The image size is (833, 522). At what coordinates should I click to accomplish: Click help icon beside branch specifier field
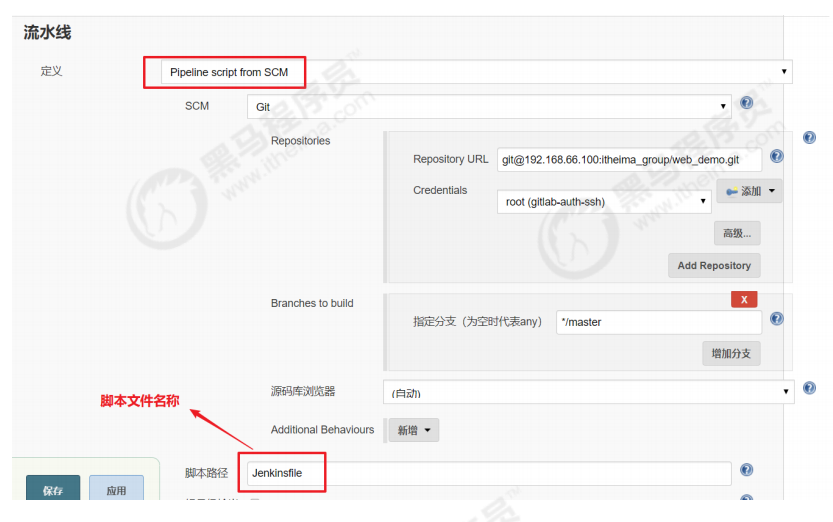pos(776,319)
